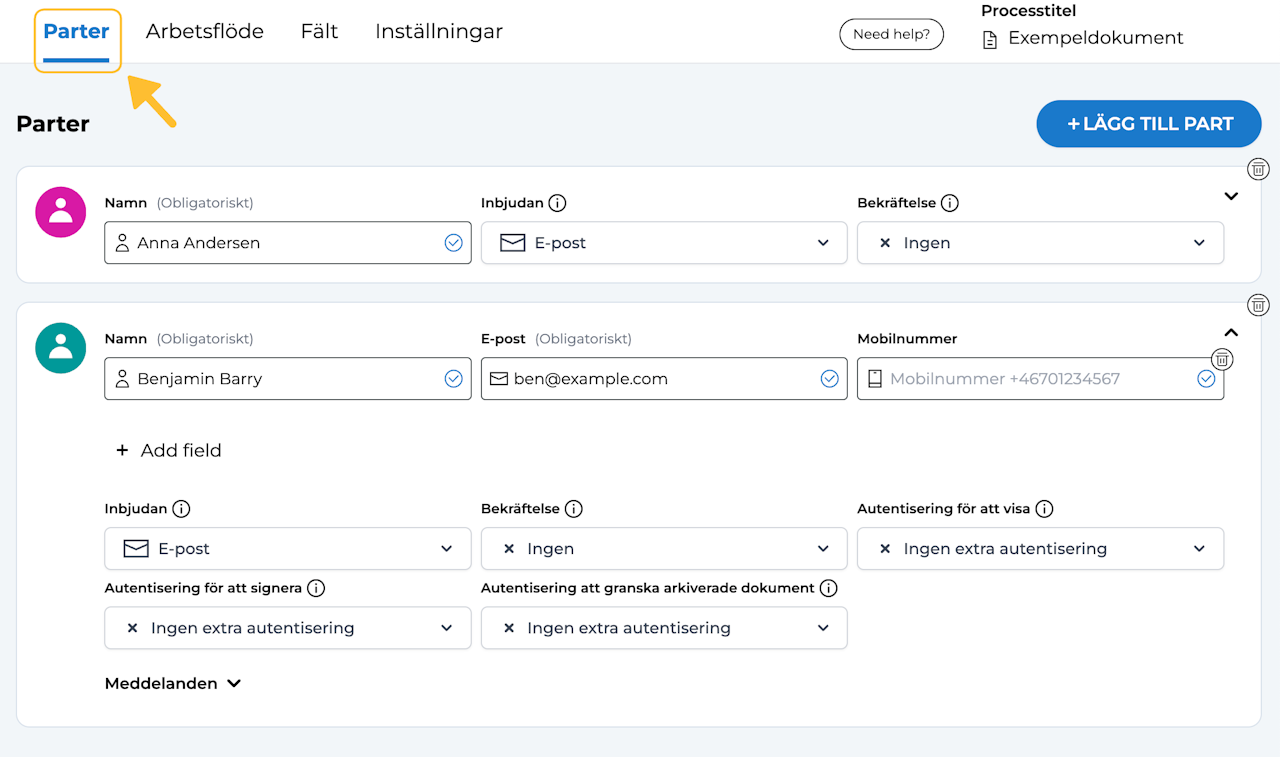Collapse Benjamin Barry's party details
The image size is (1280, 757).
pyautogui.click(x=1231, y=332)
